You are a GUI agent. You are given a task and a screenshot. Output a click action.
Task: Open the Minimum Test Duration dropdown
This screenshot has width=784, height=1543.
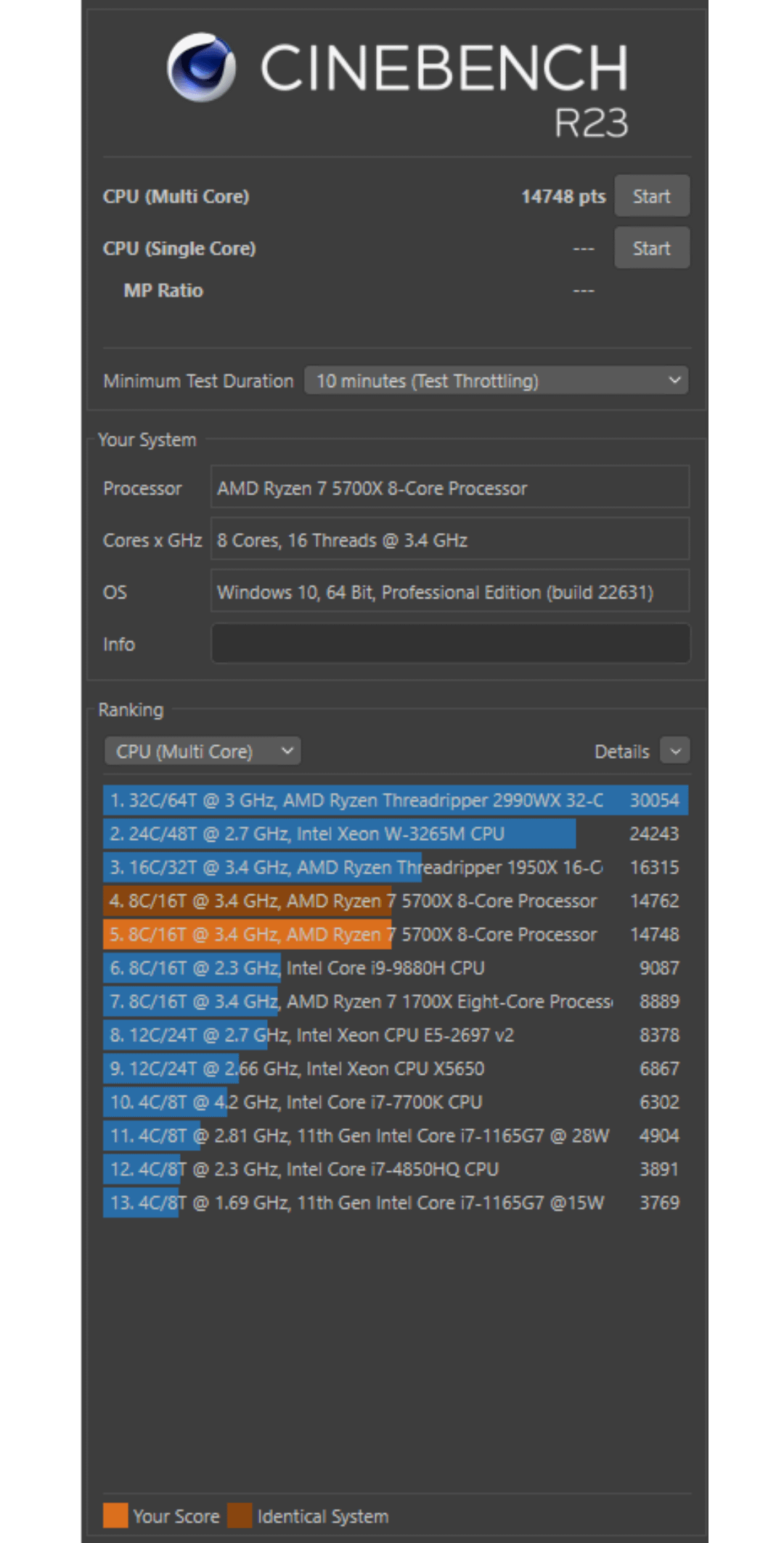pos(496,380)
